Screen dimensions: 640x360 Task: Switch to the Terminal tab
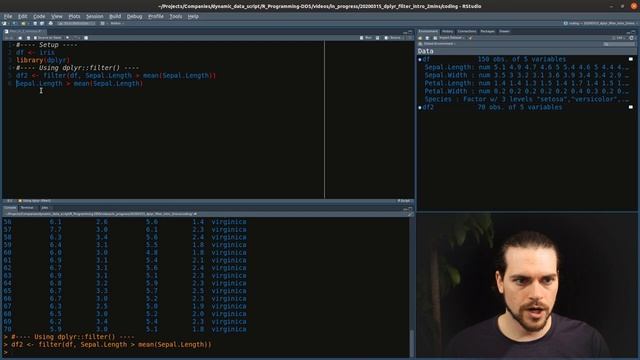point(27,208)
